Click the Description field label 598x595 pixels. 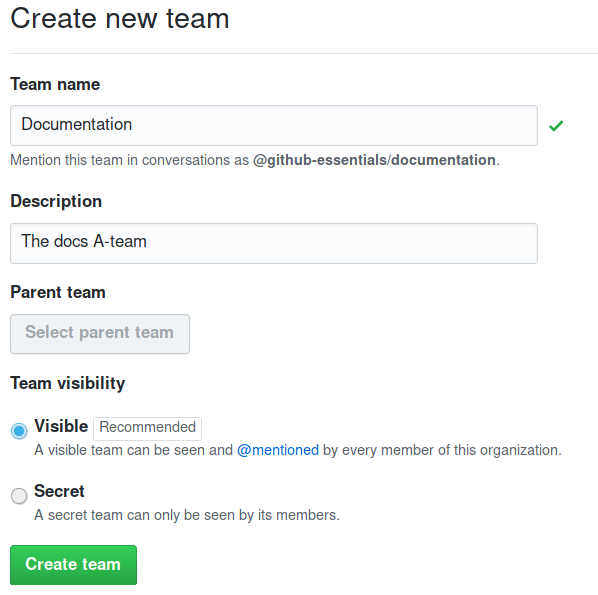56,201
